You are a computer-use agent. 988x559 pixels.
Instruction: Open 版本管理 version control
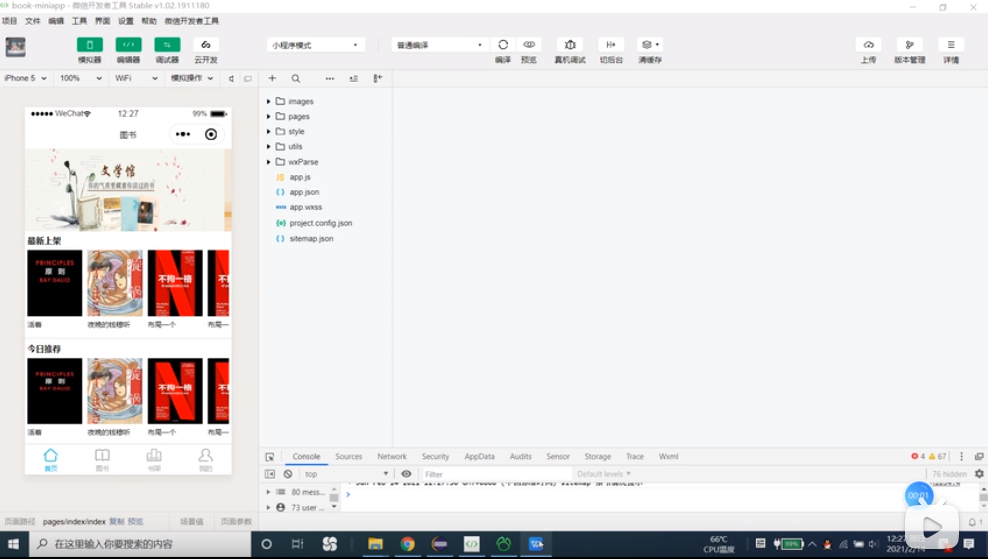coord(909,45)
